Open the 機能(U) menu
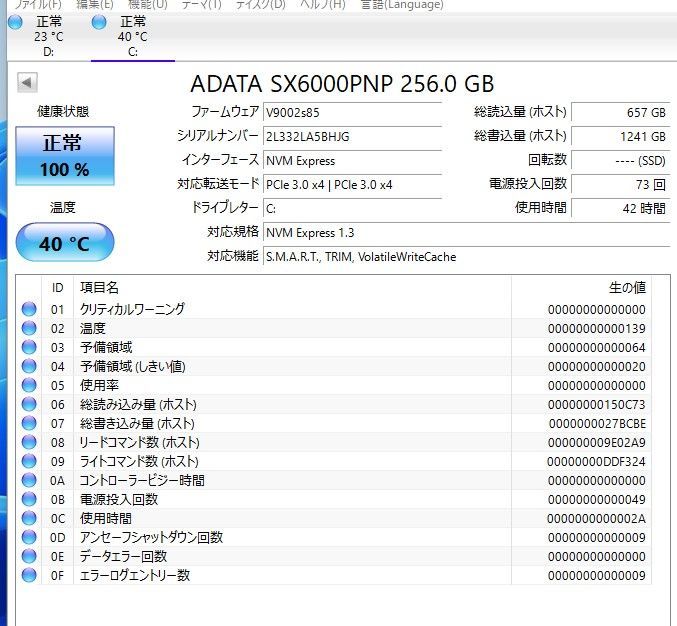This screenshot has height=626, width=677. tap(148, 5)
